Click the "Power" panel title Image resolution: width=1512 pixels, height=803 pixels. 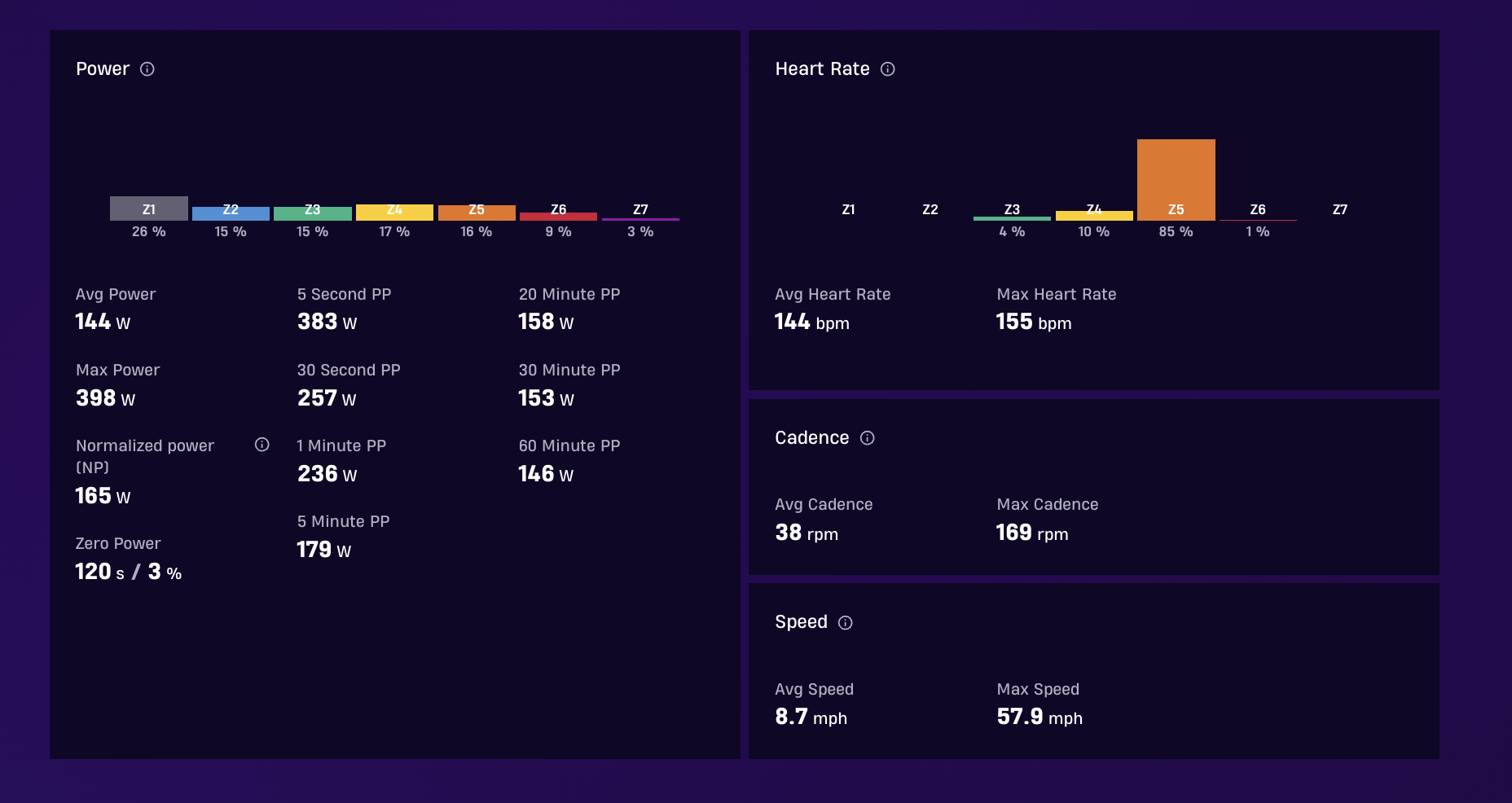103,69
